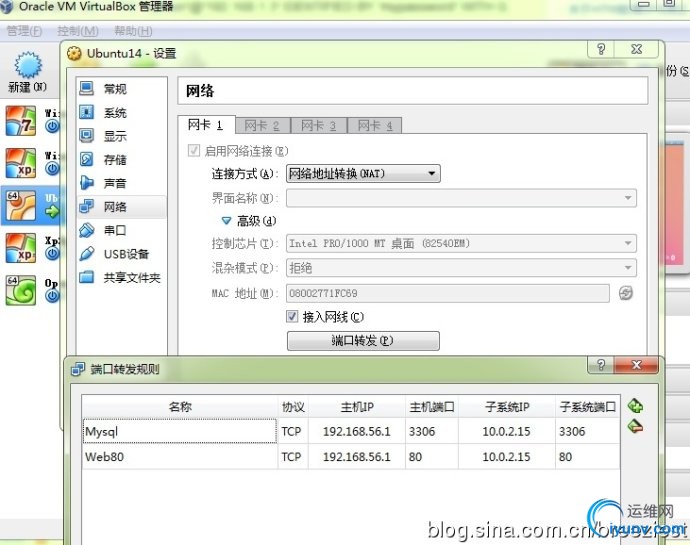690x545 pixels.
Task: Collapse the 高级 (Advanced) section triangle
Action: 226,221
